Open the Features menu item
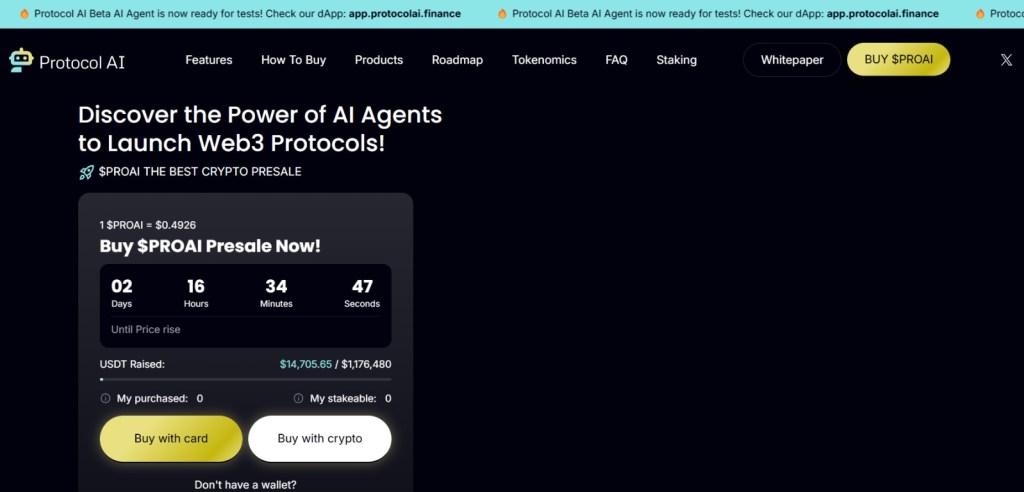The image size is (1024, 492). point(209,60)
